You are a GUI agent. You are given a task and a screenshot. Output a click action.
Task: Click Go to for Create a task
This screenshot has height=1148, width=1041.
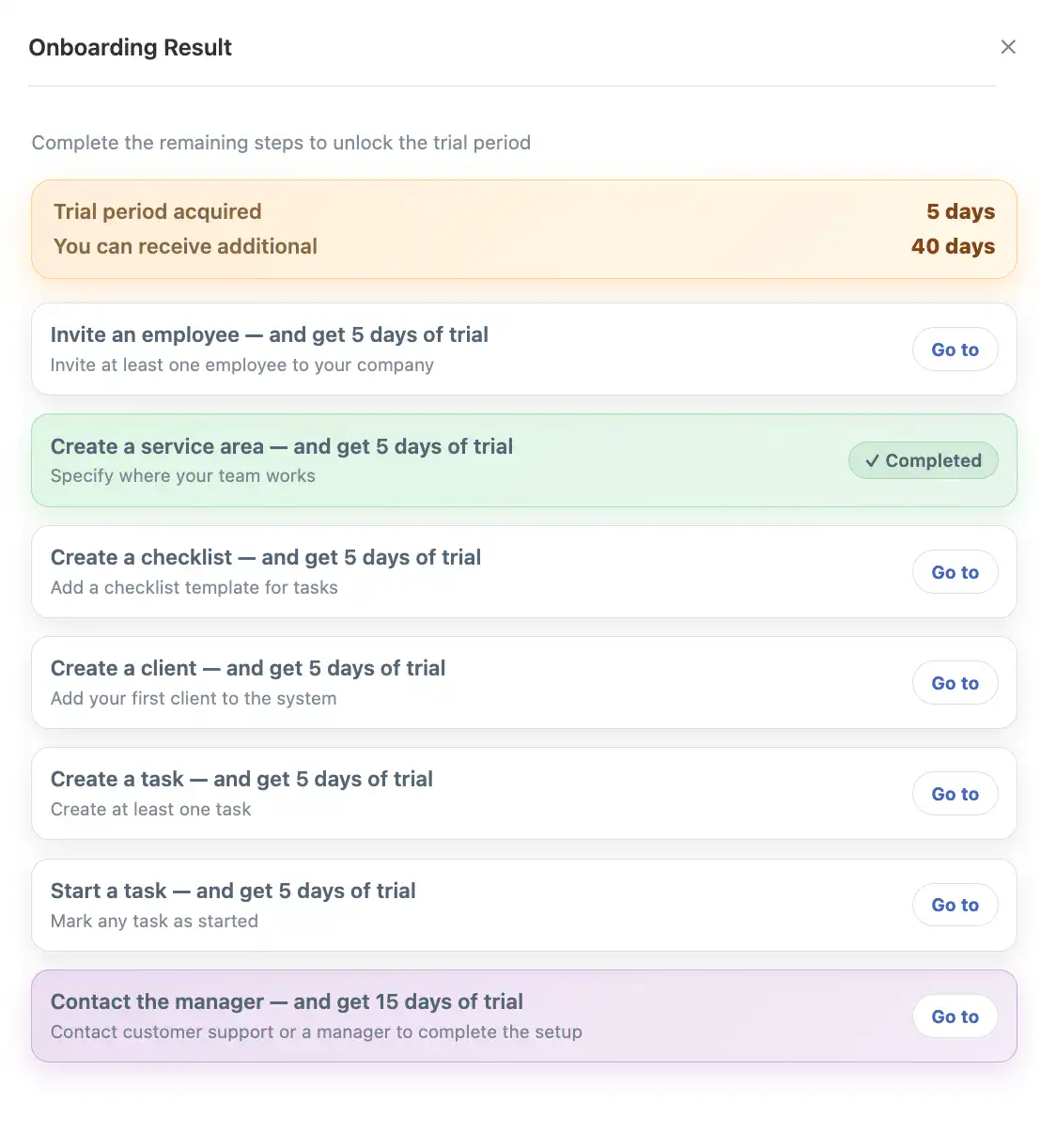[x=955, y=793]
